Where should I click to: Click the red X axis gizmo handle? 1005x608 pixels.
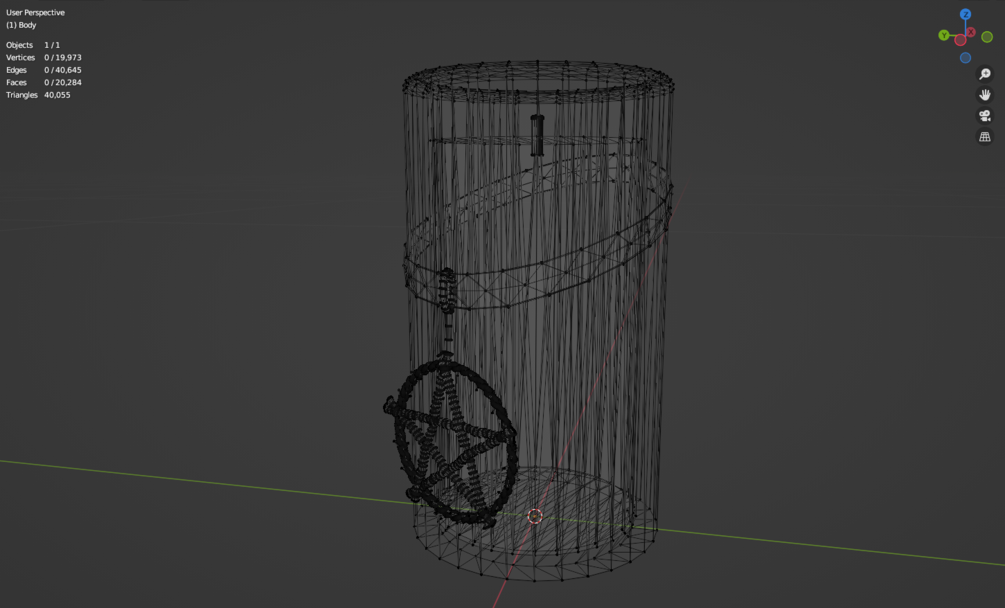(971, 32)
